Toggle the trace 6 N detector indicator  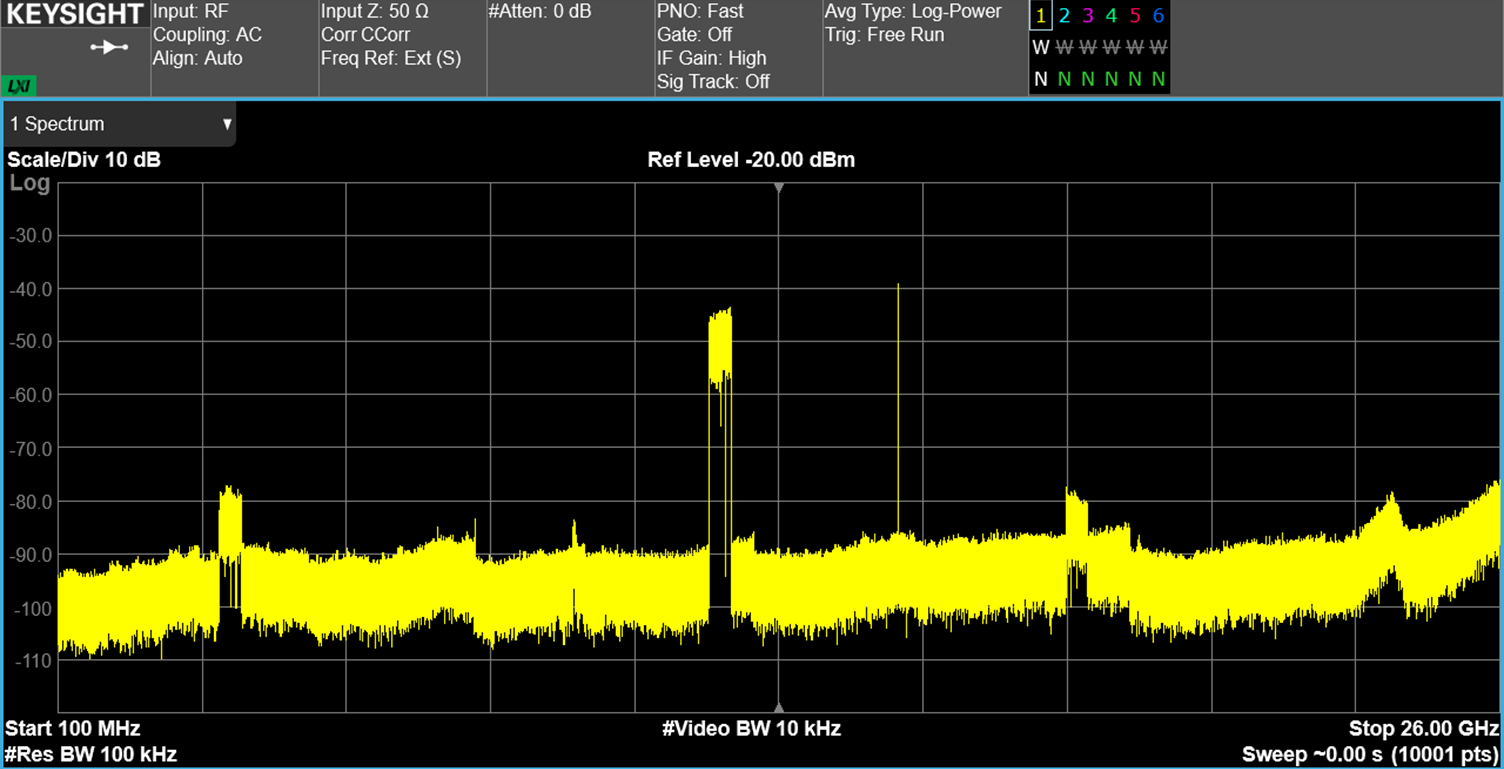coord(1158,79)
